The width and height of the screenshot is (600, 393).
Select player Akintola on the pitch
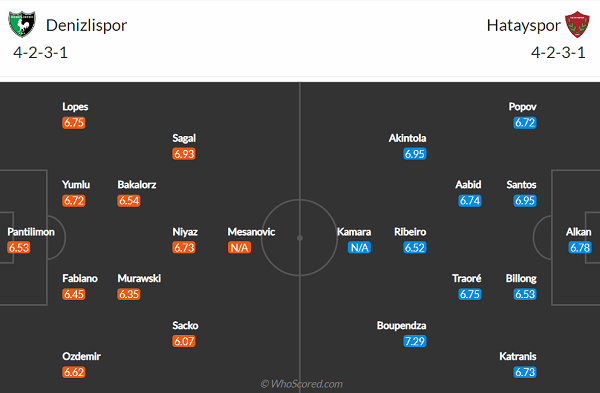(407, 138)
